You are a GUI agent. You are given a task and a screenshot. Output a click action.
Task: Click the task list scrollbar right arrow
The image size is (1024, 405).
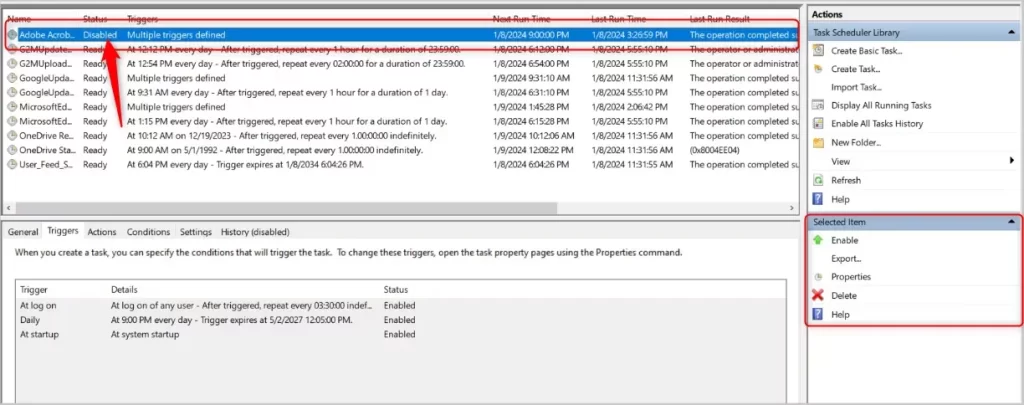tap(792, 208)
